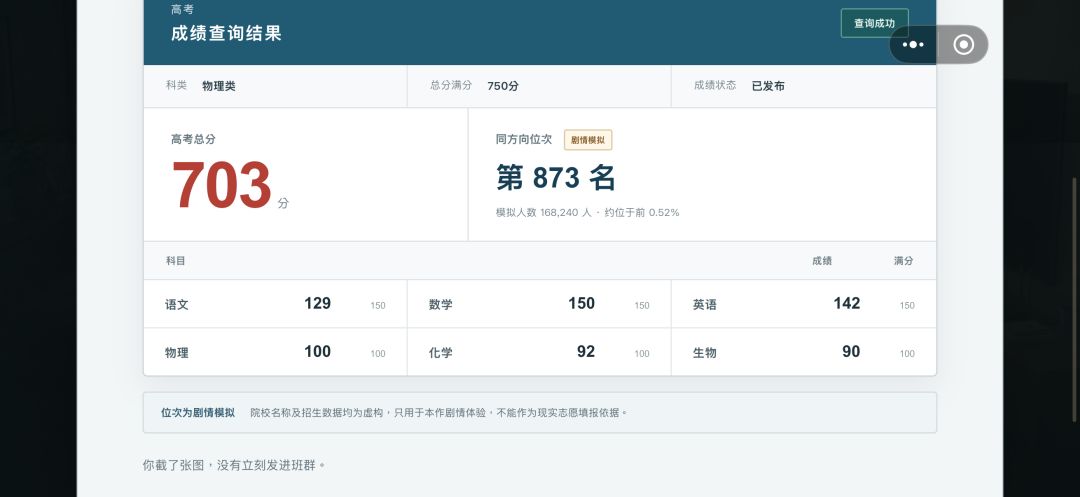Click the 生物 score 90
Screen dimensions: 1080x497
pyautogui.click(x=851, y=352)
